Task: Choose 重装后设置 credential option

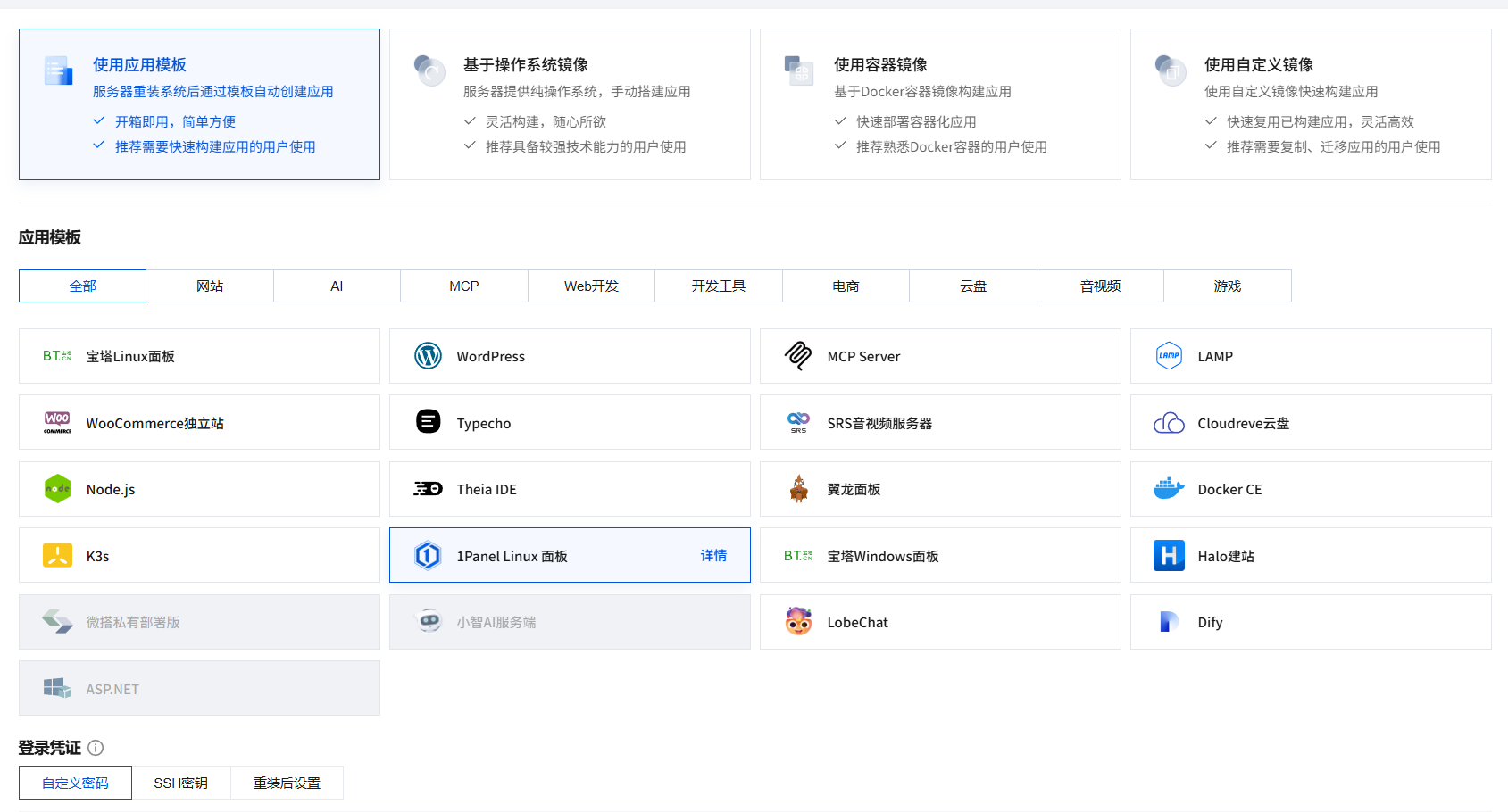Action: click(287, 783)
